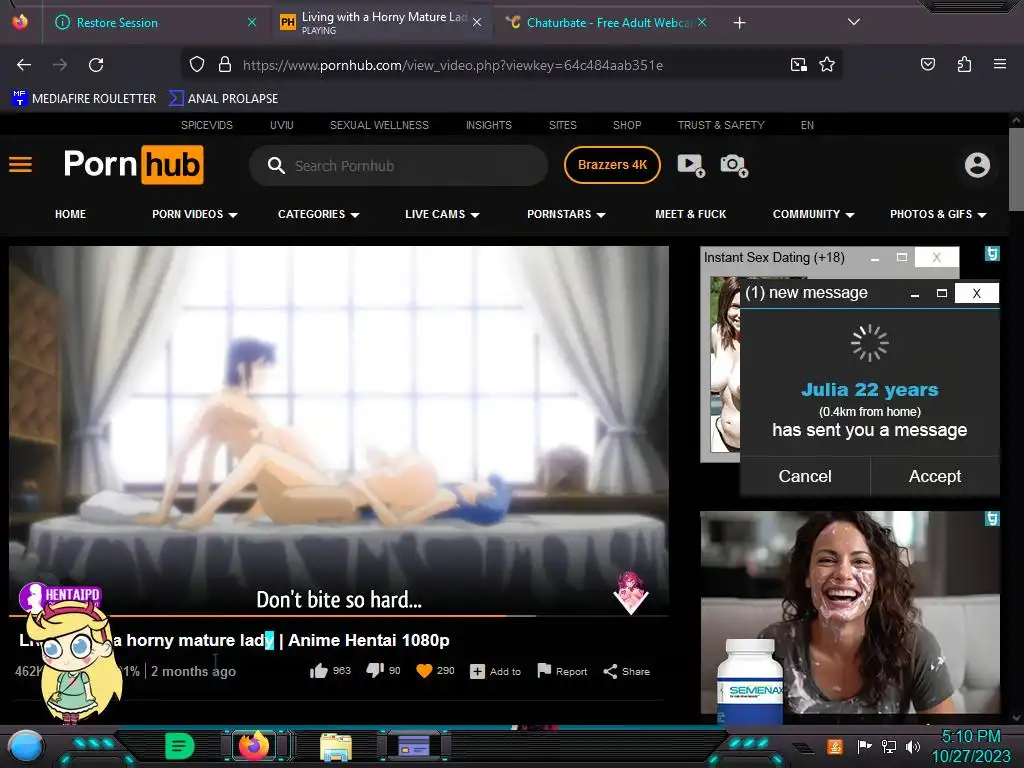Click the Brazzers 4K button
Image resolution: width=1024 pixels, height=768 pixels.
(612, 165)
